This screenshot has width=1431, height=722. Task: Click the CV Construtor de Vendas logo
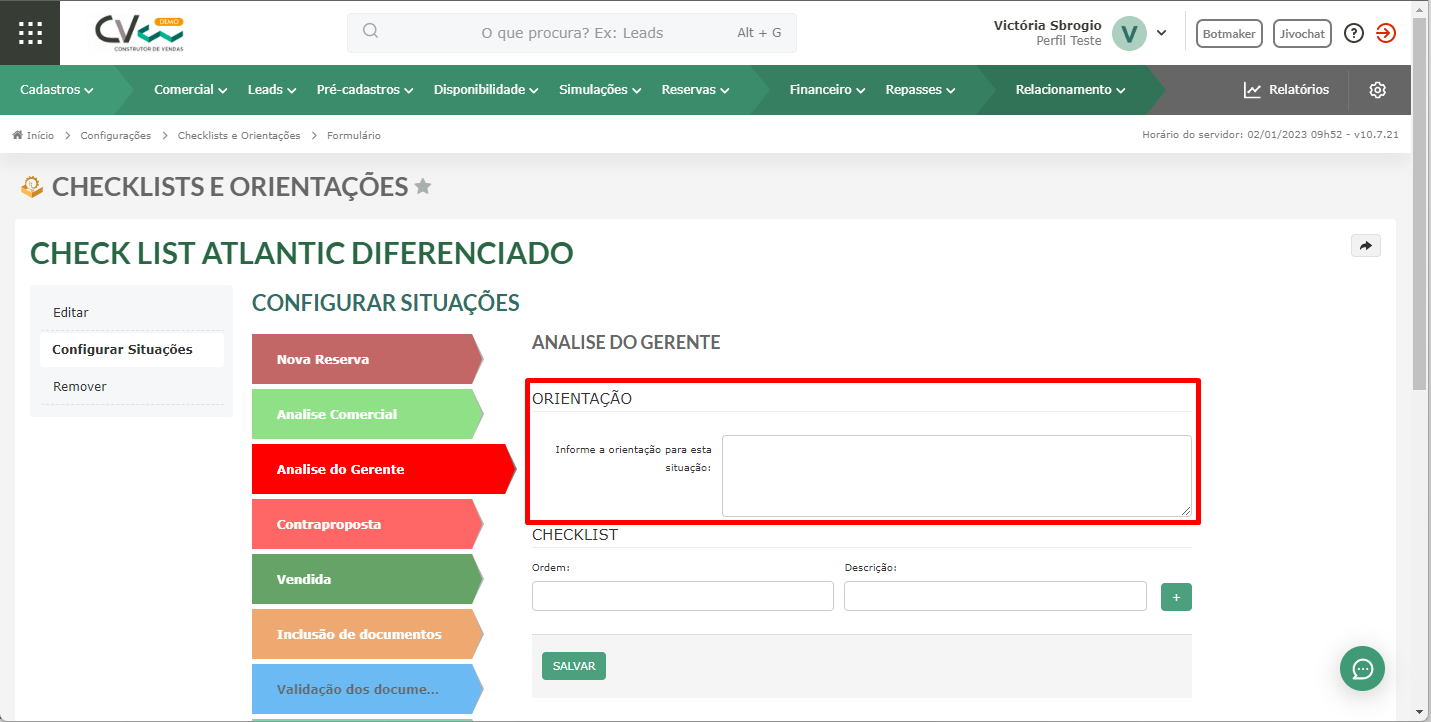click(x=139, y=33)
